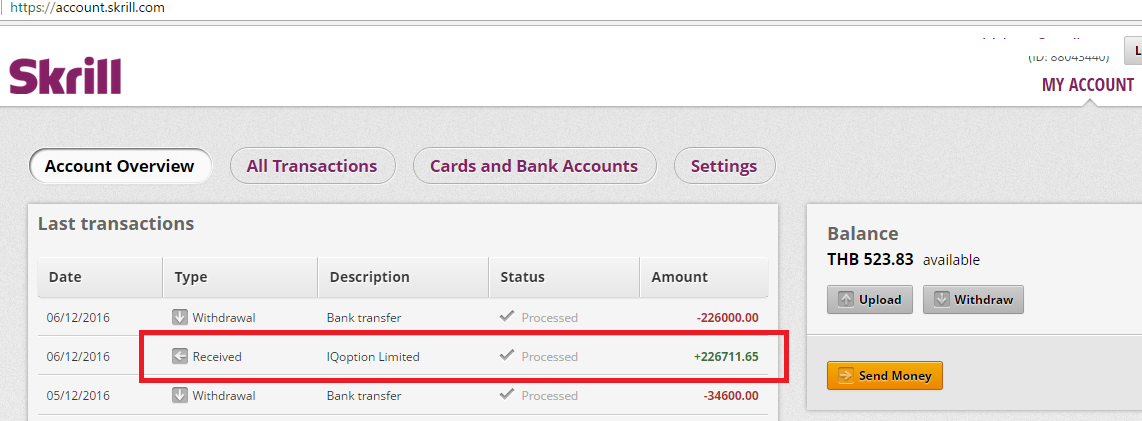The height and width of the screenshot is (421, 1142).
Task: Click the withdrawal arrow icon for -226000.00
Action: tap(180, 317)
